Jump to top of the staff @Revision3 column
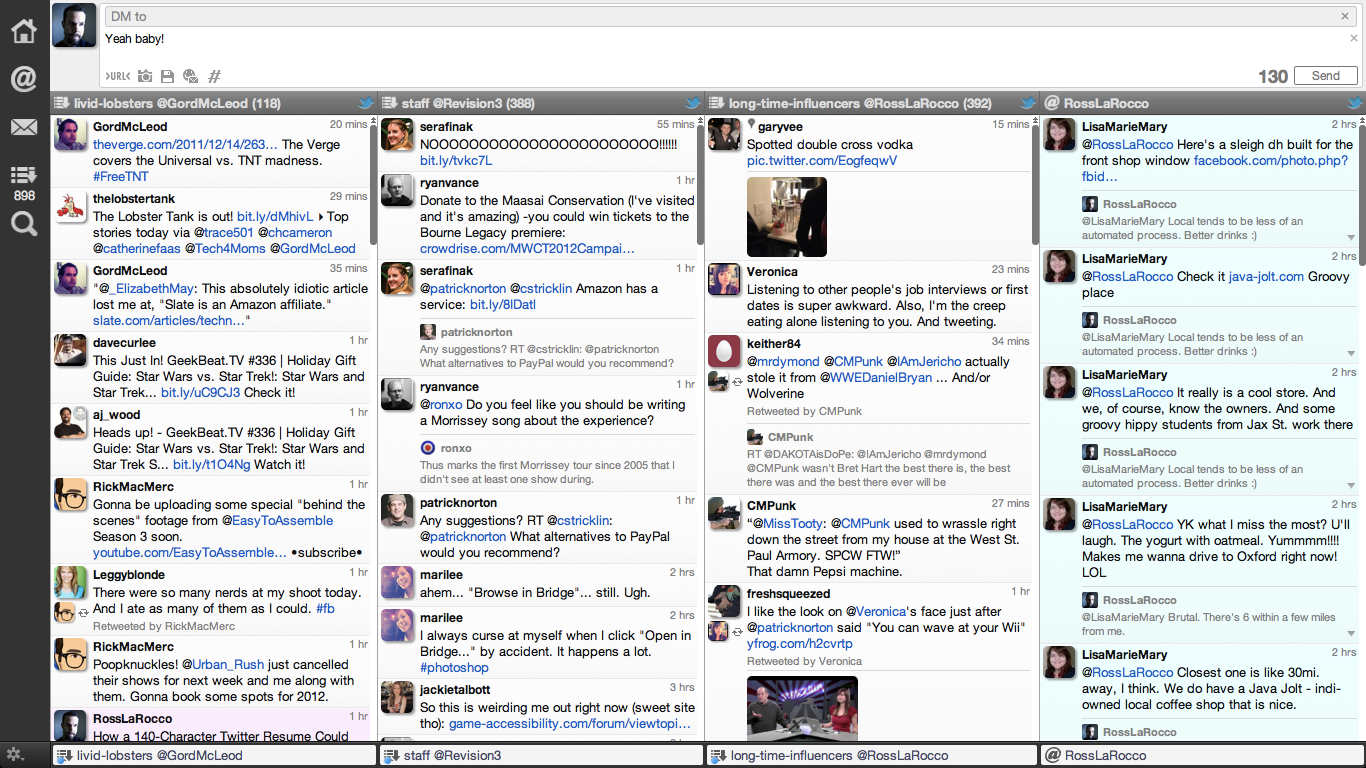This screenshot has width=1366, height=768. (701, 120)
